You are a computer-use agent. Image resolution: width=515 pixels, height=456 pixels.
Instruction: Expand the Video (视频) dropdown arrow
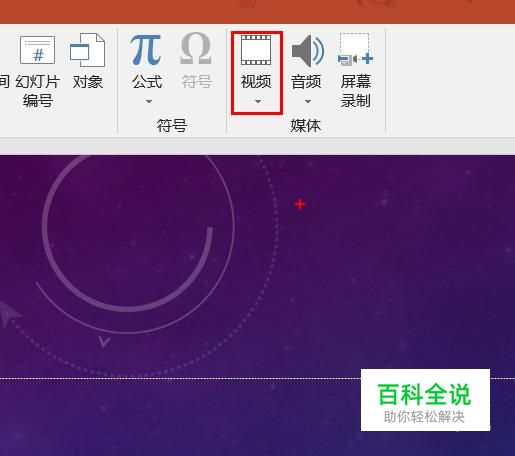[x=258, y=101]
